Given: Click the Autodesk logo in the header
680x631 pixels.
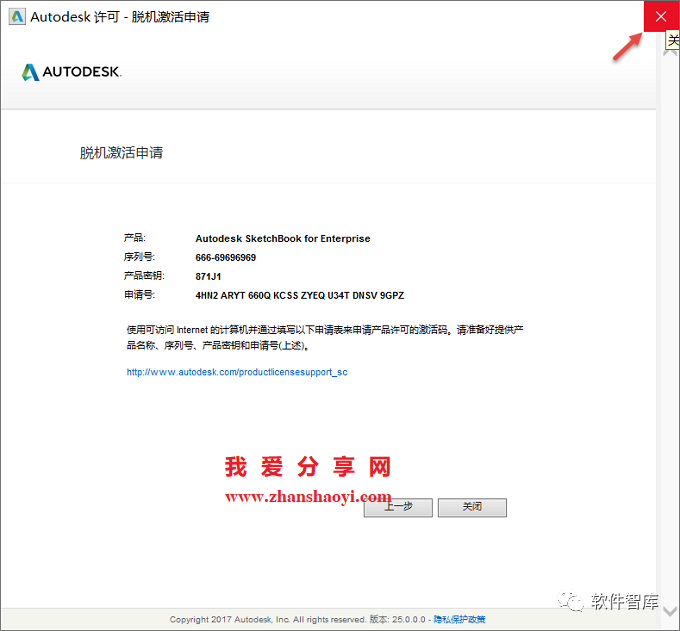Looking at the screenshot, I should 72,72.
